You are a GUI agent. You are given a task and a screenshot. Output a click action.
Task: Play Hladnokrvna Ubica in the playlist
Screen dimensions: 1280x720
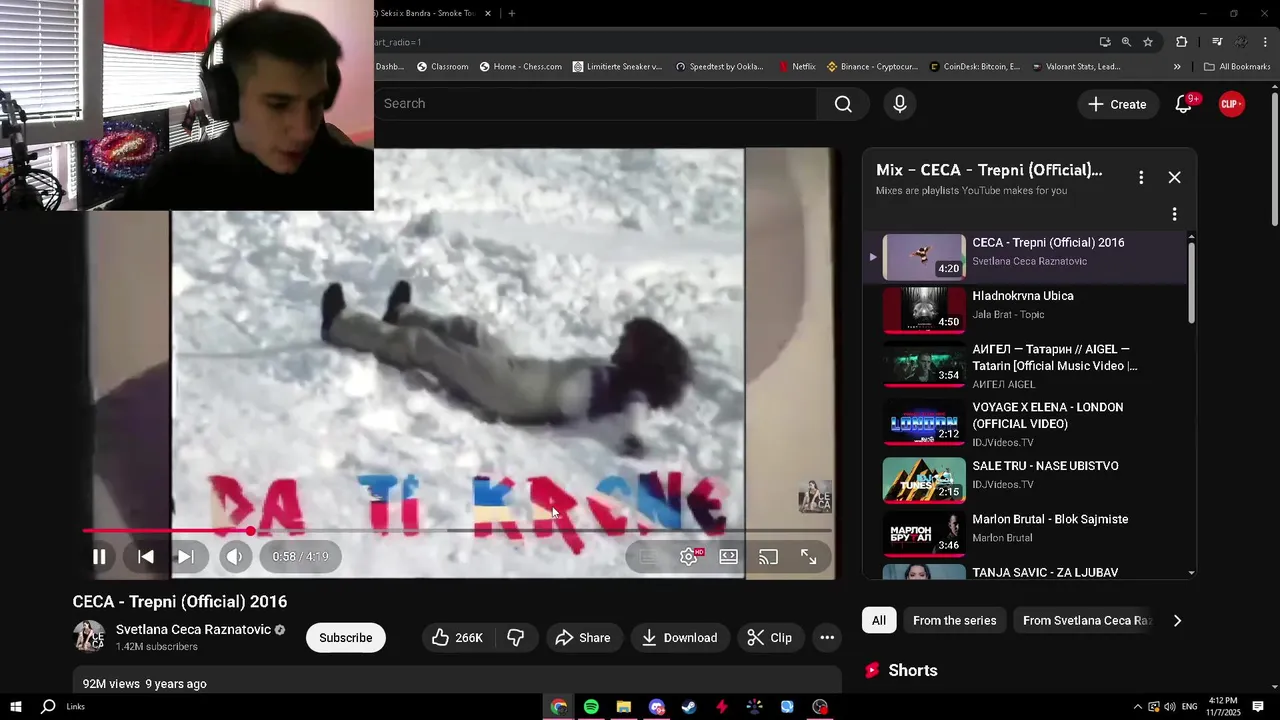coord(1025,310)
